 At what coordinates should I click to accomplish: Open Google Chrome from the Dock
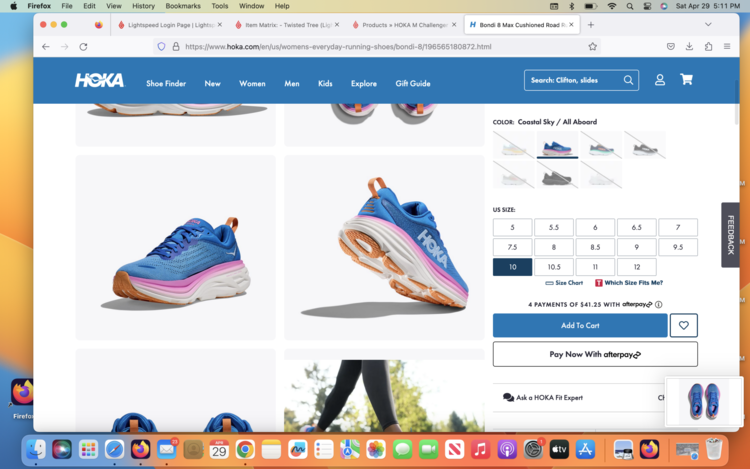point(245,449)
